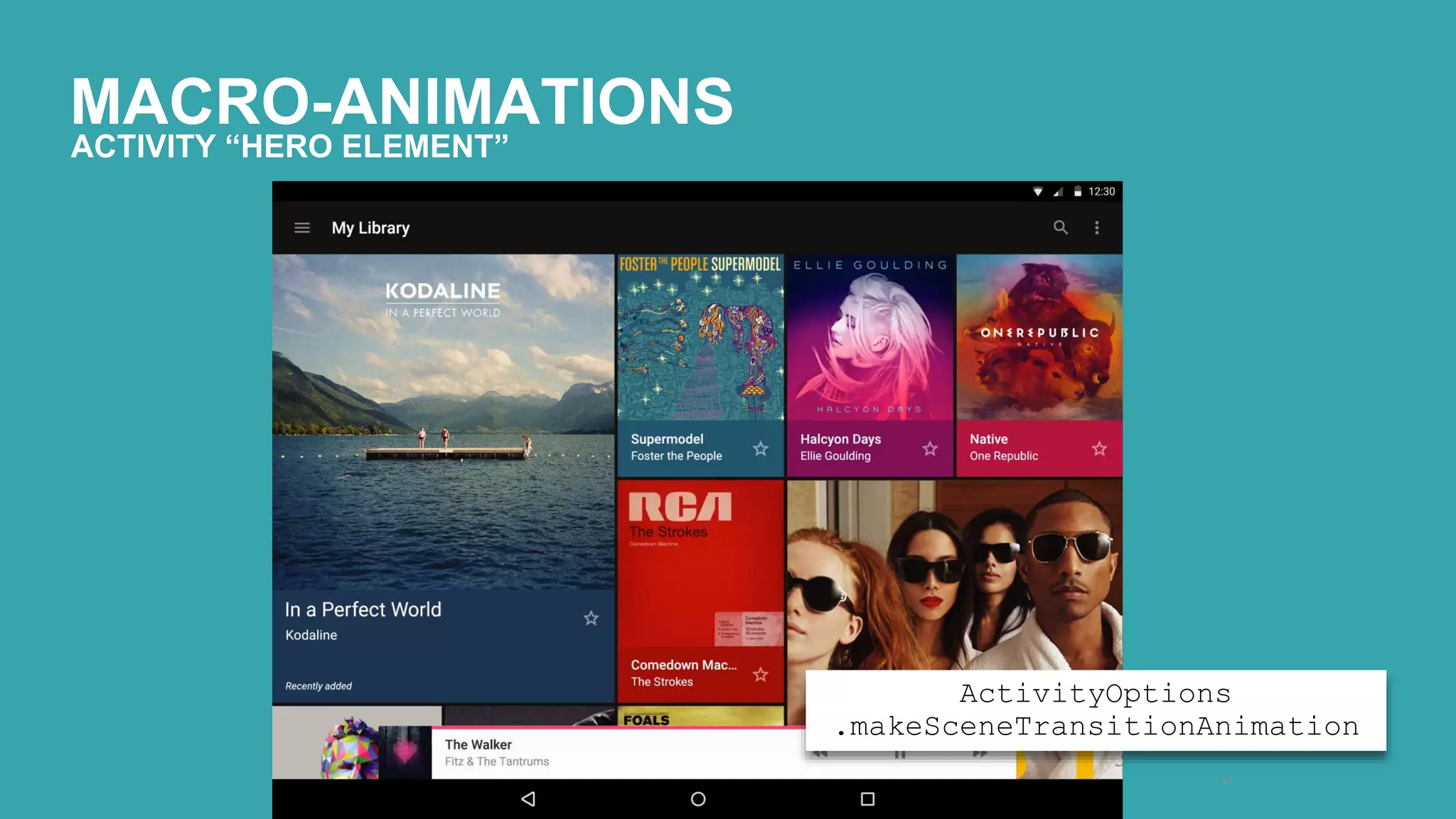Open the OneRepublic Native album cover

click(x=1039, y=337)
